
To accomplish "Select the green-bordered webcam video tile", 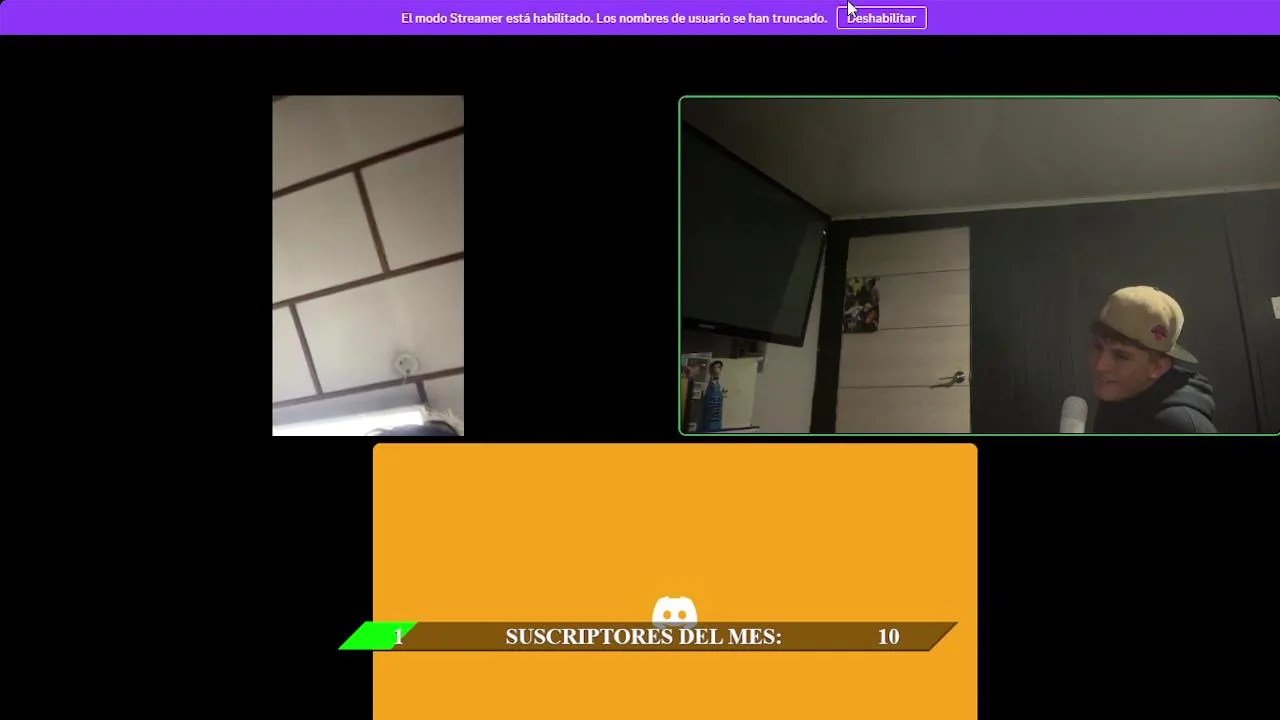I will pos(979,266).
